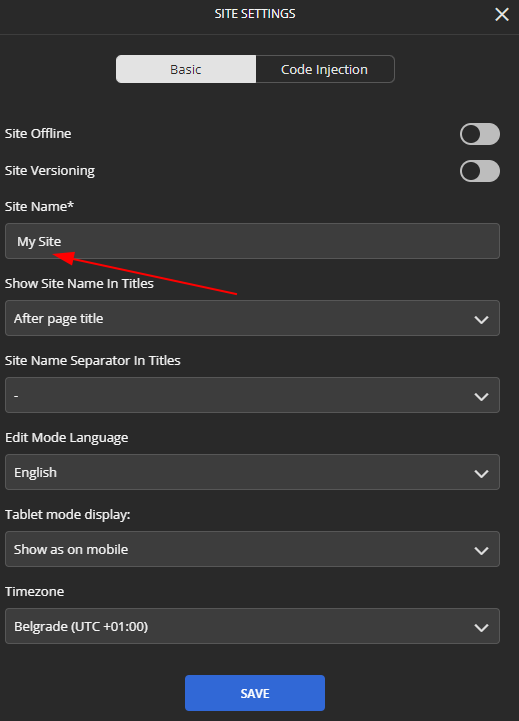The height and width of the screenshot is (721, 519).
Task: Click the chevron beside Belgrade timezone
Action: point(481,627)
